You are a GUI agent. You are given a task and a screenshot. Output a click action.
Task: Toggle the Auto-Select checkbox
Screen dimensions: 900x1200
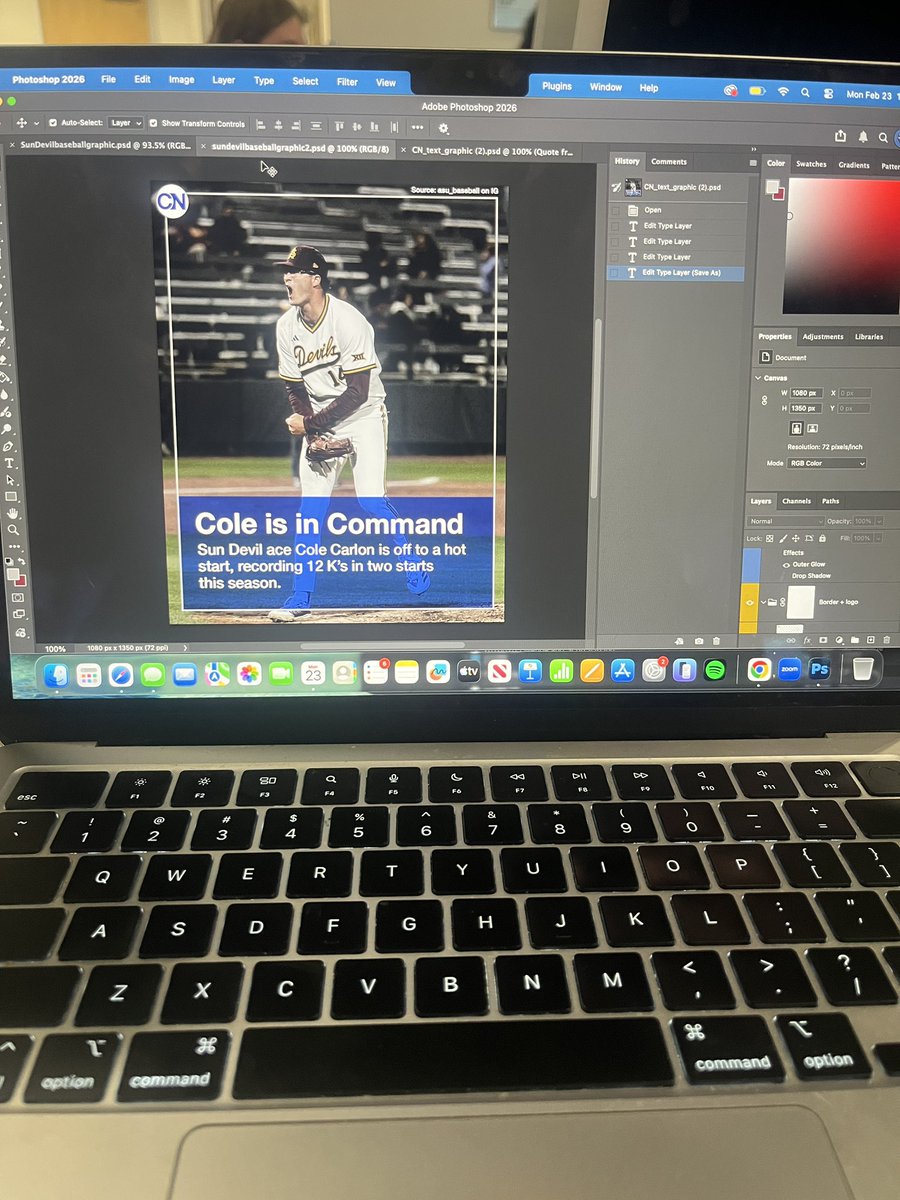point(53,124)
